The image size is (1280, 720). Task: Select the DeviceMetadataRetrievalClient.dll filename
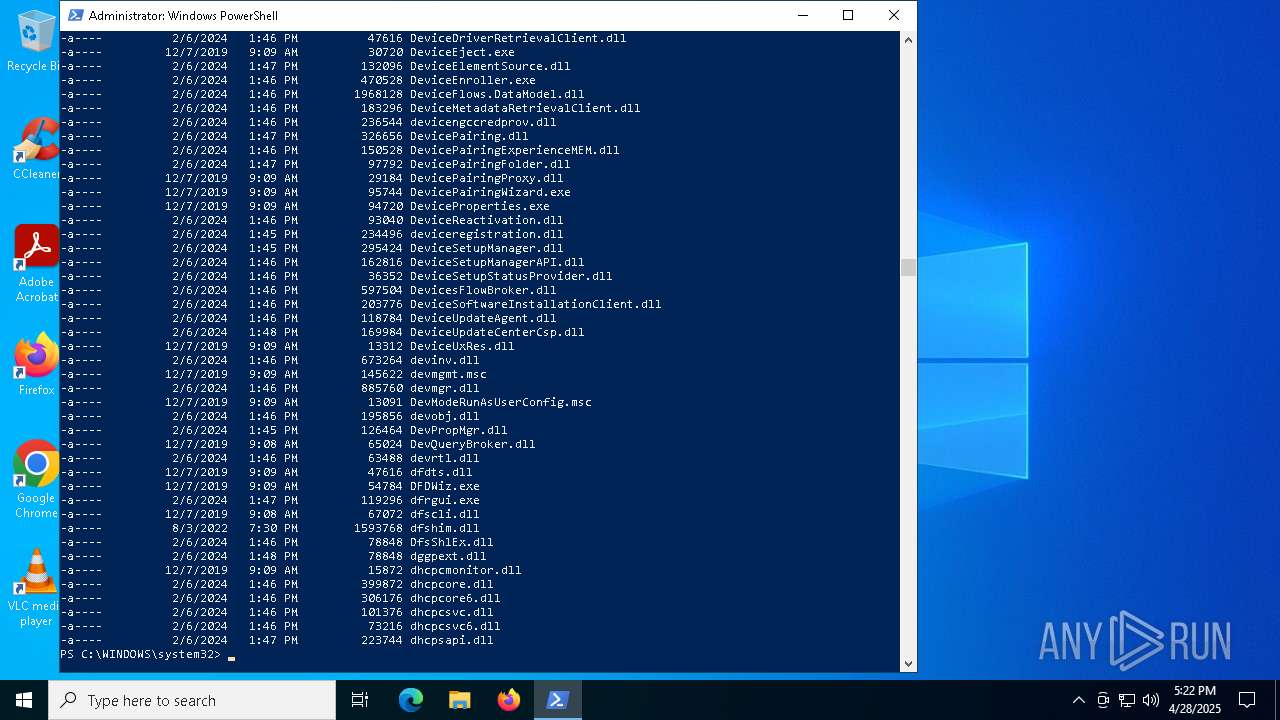[525, 108]
